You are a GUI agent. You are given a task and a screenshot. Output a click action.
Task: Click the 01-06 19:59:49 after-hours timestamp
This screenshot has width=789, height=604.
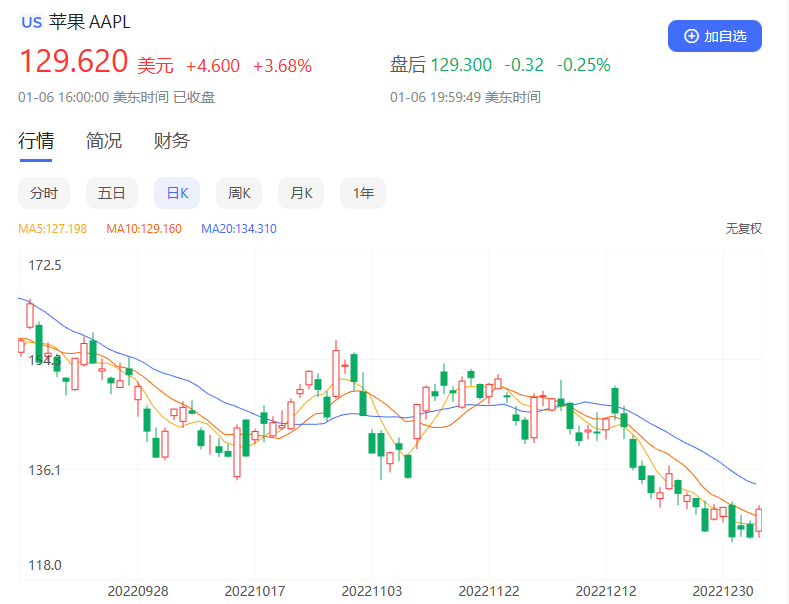pyautogui.click(x=465, y=97)
